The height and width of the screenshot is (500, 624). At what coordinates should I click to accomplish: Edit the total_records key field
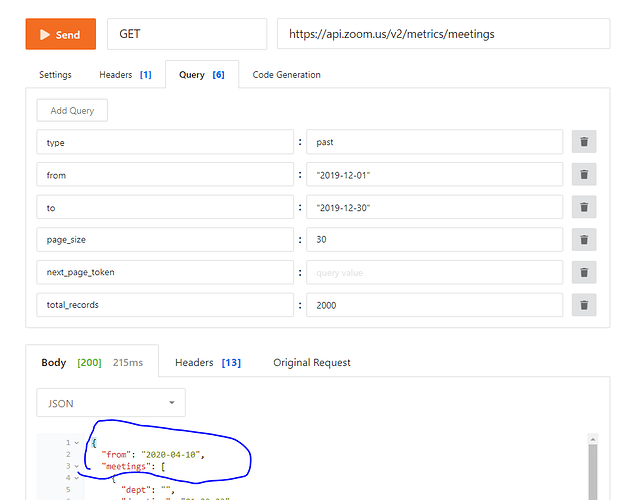coord(165,305)
